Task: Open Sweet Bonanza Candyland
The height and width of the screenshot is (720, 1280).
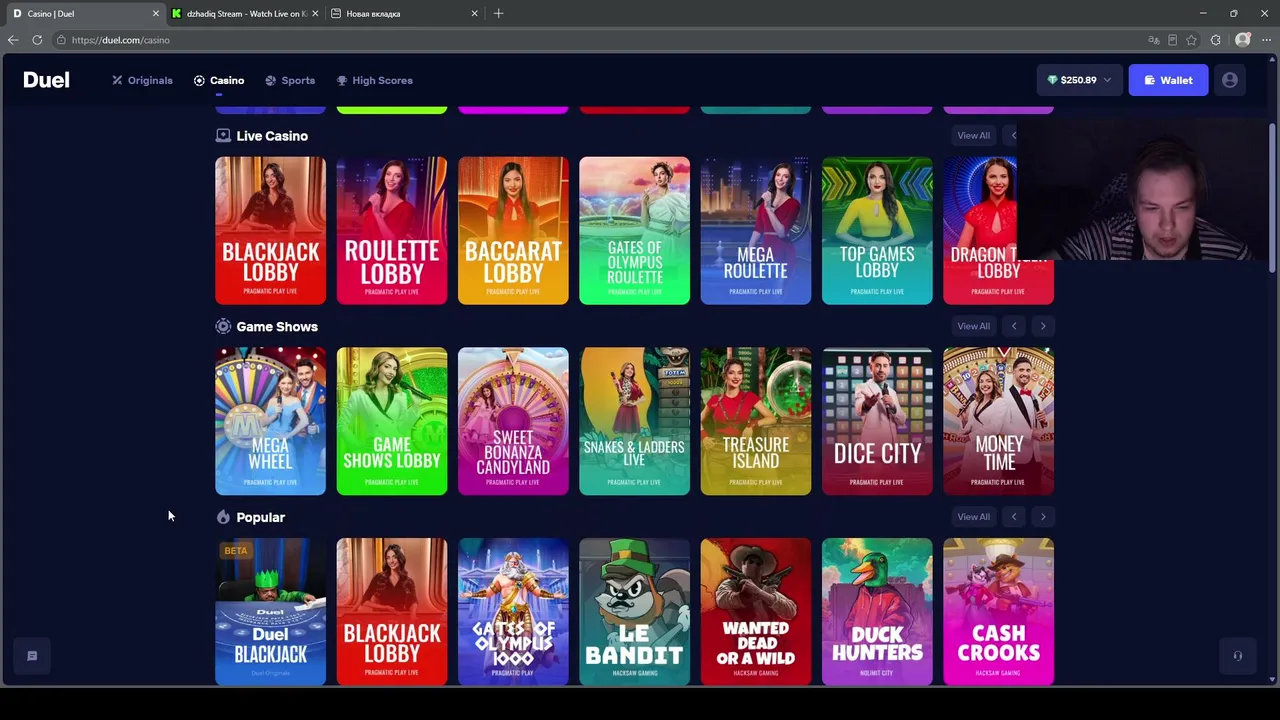Action: pos(513,421)
